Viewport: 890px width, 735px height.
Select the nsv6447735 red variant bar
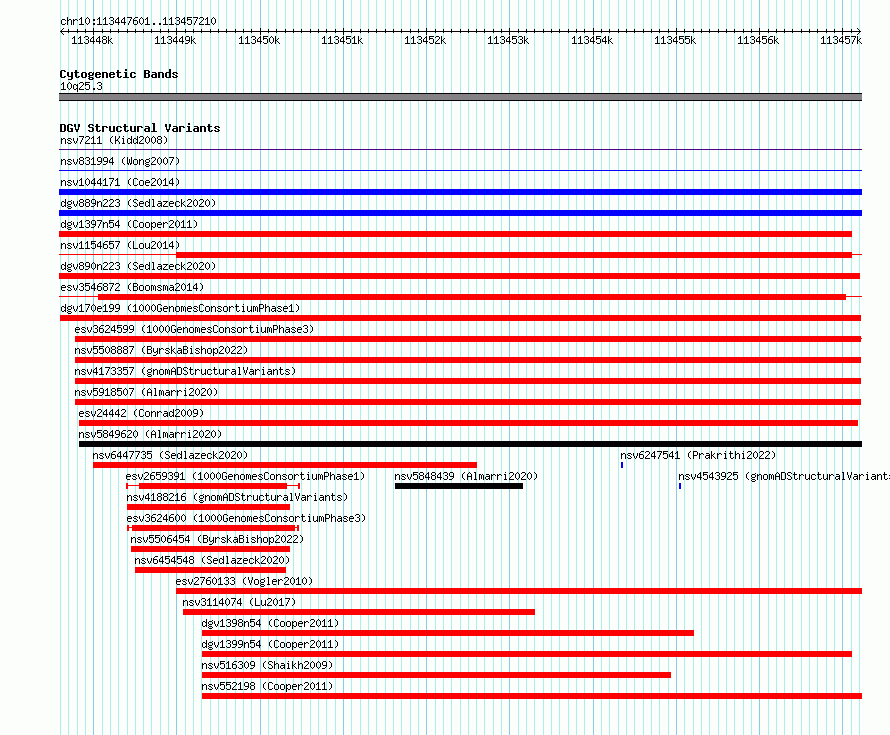tap(285, 465)
